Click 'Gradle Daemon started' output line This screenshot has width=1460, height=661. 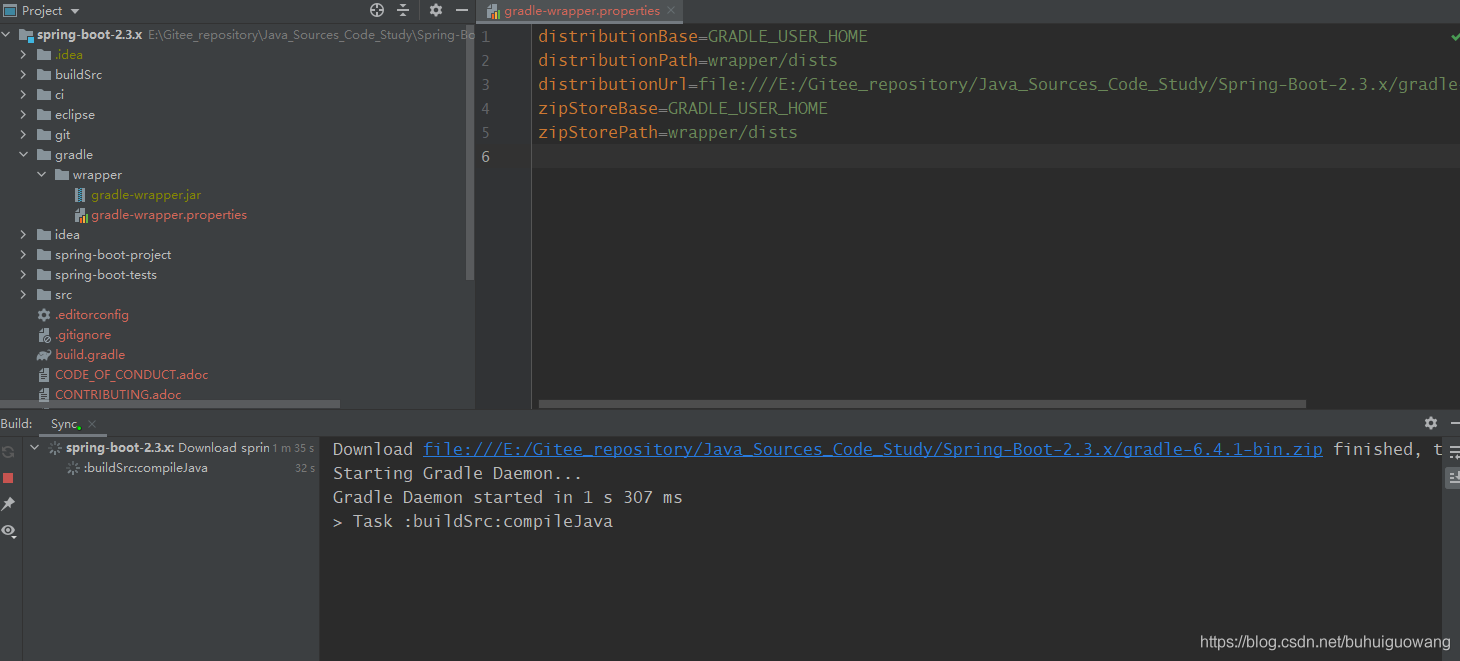(x=508, y=497)
